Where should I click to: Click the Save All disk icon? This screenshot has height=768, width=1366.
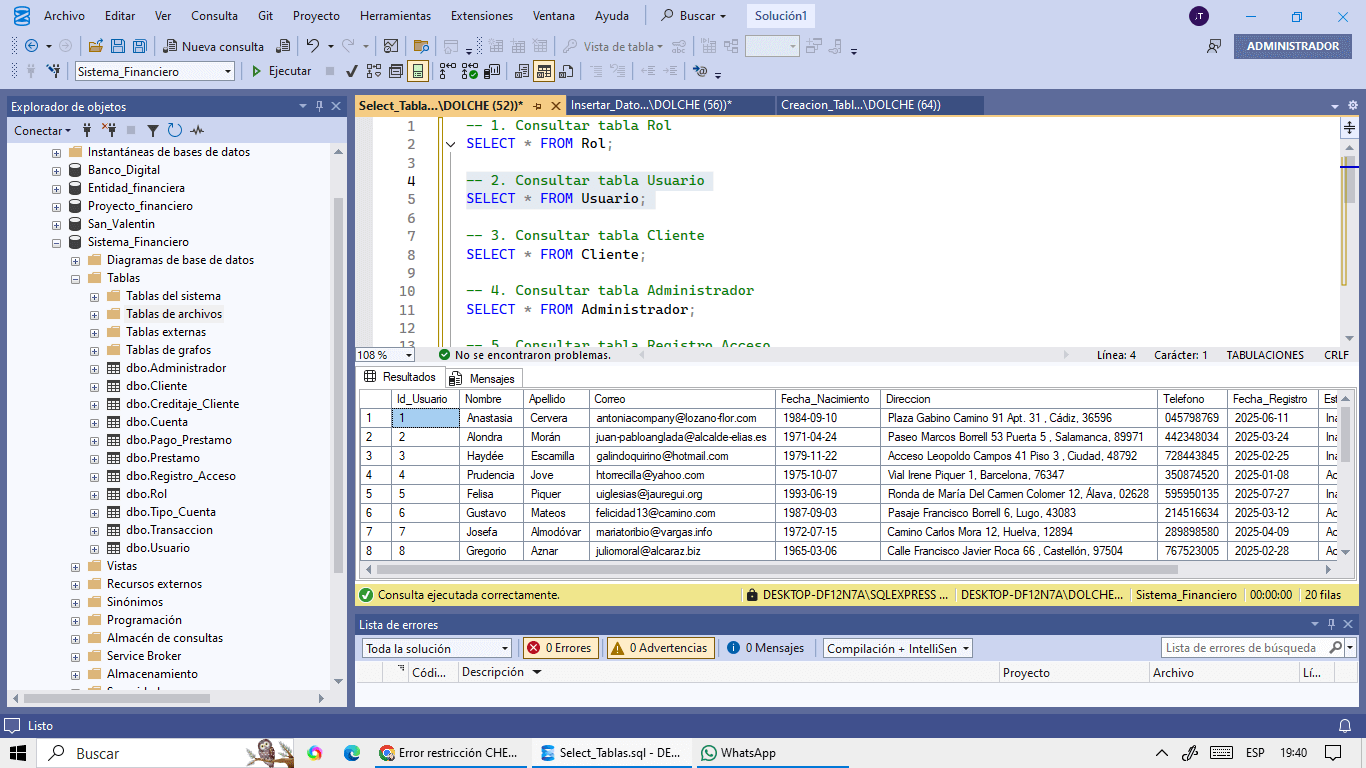140,46
